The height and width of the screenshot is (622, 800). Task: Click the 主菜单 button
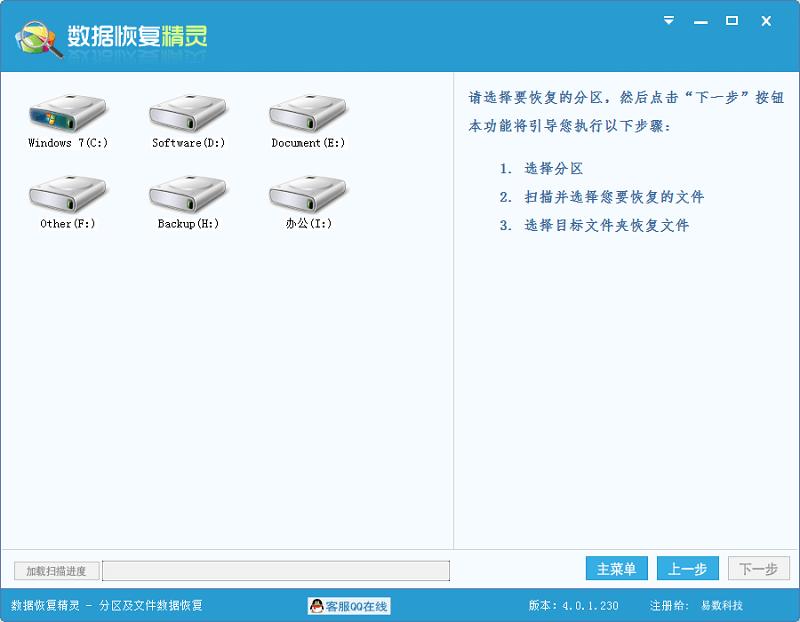pyautogui.click(x=618, y=567)
